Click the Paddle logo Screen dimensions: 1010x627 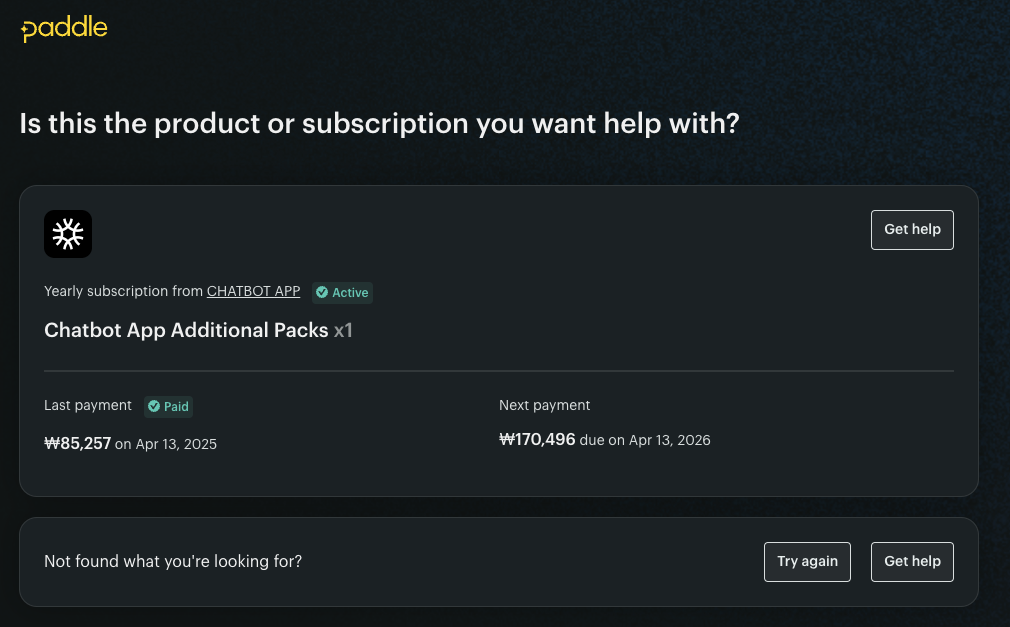click(64, 28)
